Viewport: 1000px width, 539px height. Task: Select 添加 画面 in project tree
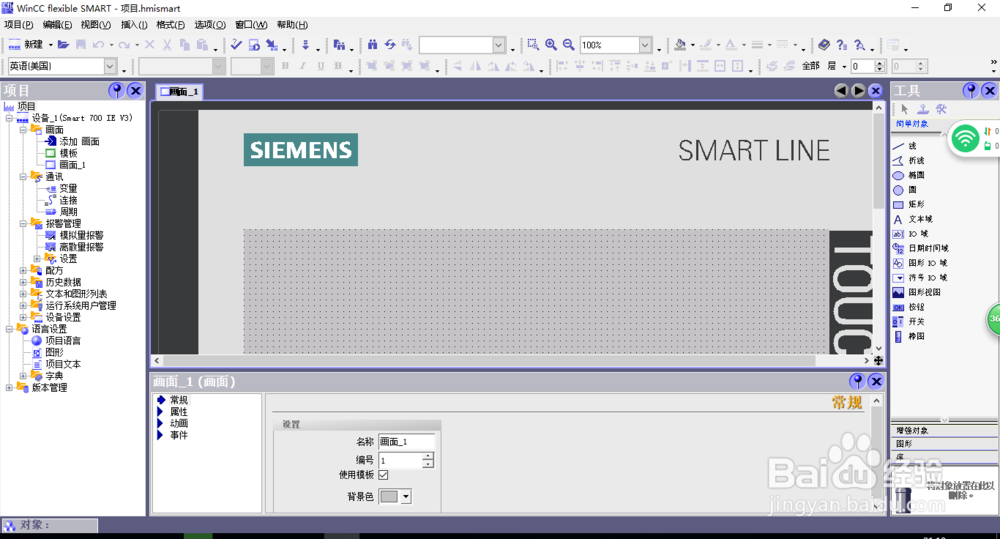click(79, 142)
